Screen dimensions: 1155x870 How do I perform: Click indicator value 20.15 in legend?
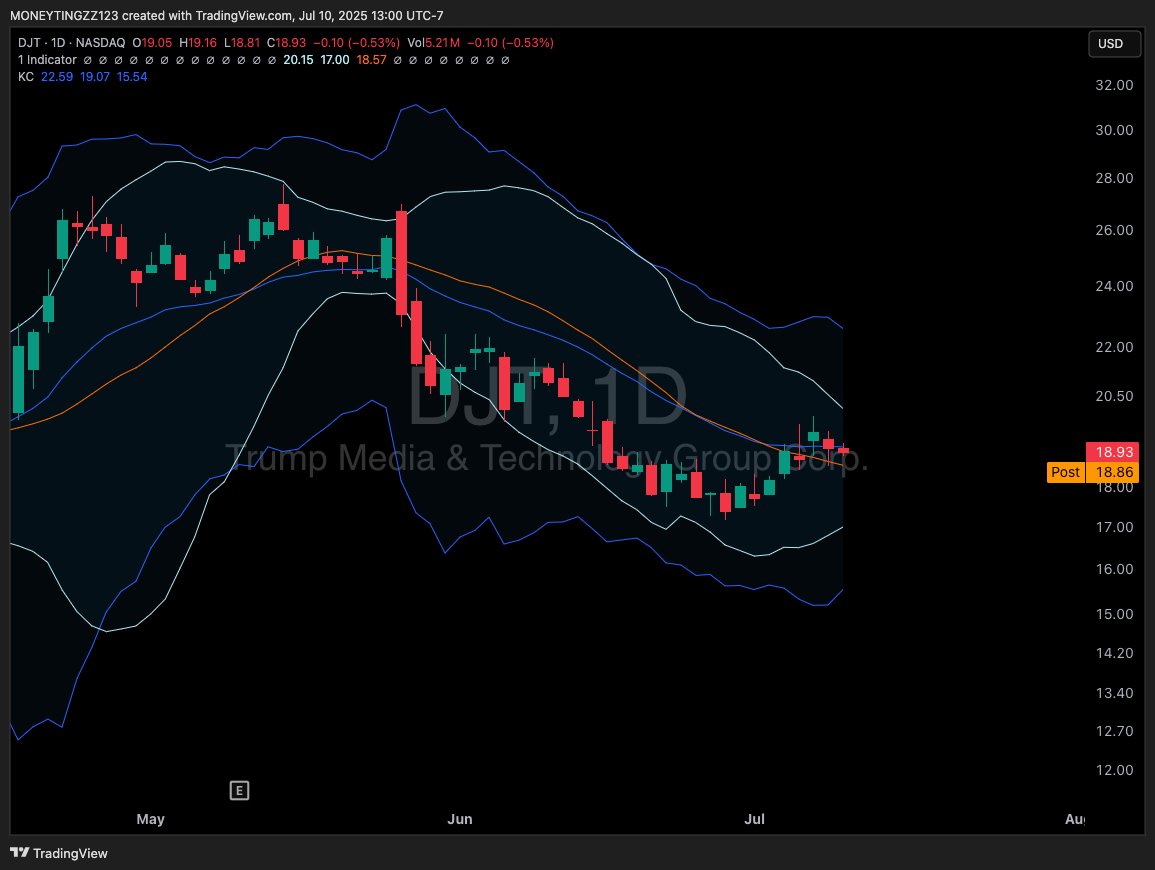click(x=298, y=60)
